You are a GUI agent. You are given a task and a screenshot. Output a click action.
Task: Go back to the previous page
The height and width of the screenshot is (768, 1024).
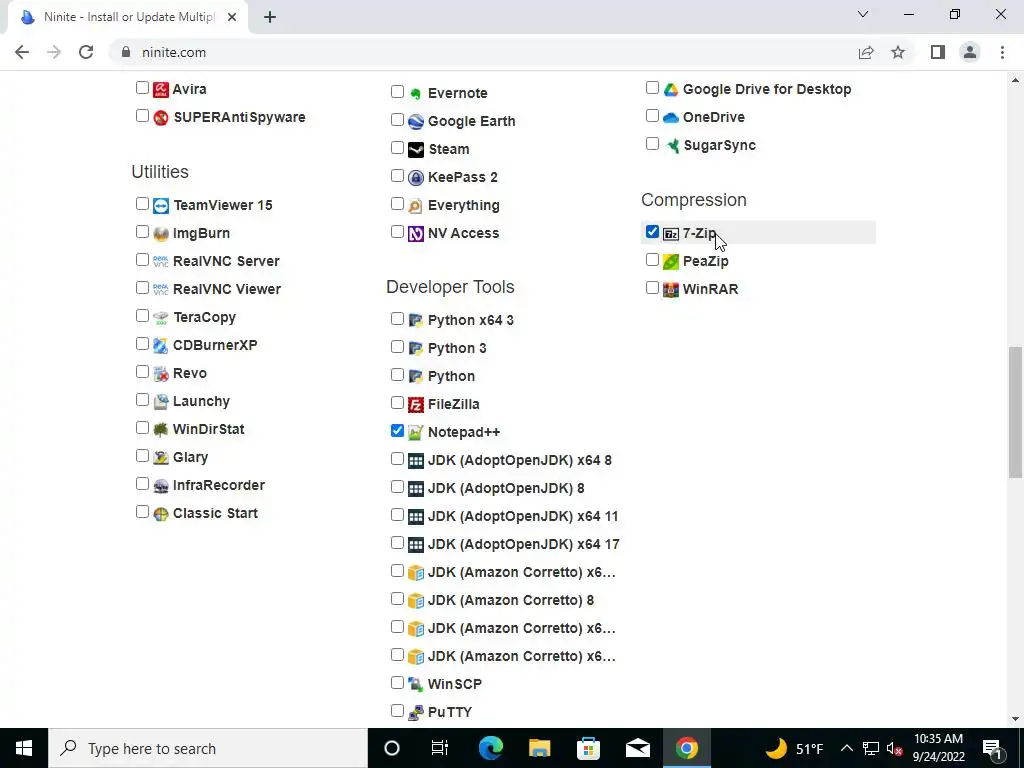point(22,52)
